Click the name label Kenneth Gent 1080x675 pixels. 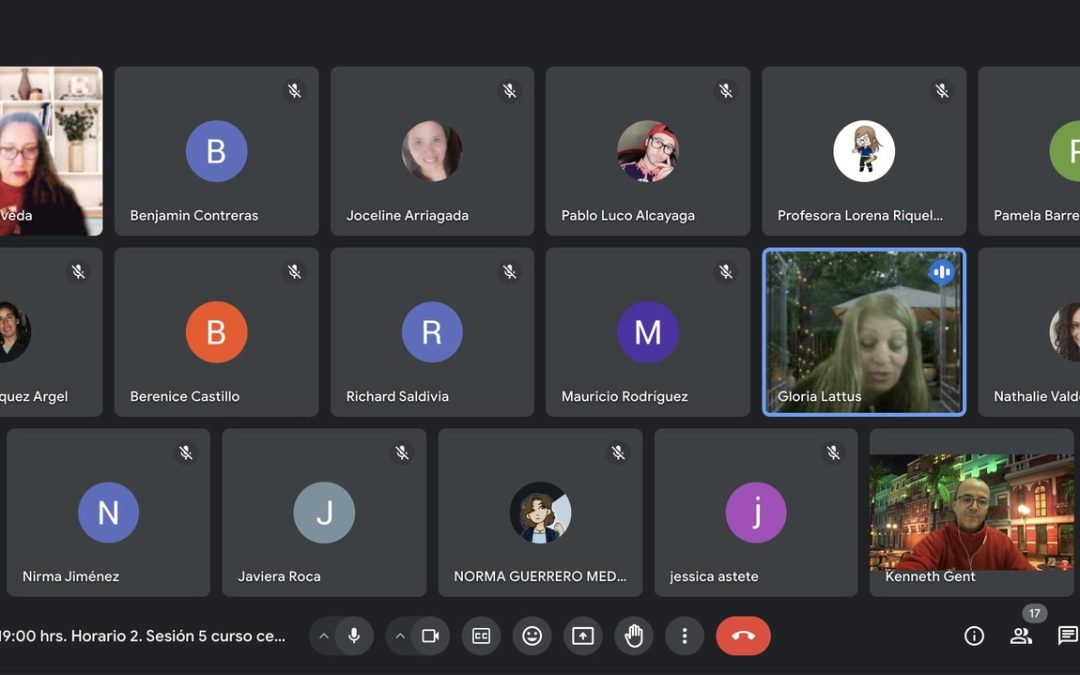point(930,577)
